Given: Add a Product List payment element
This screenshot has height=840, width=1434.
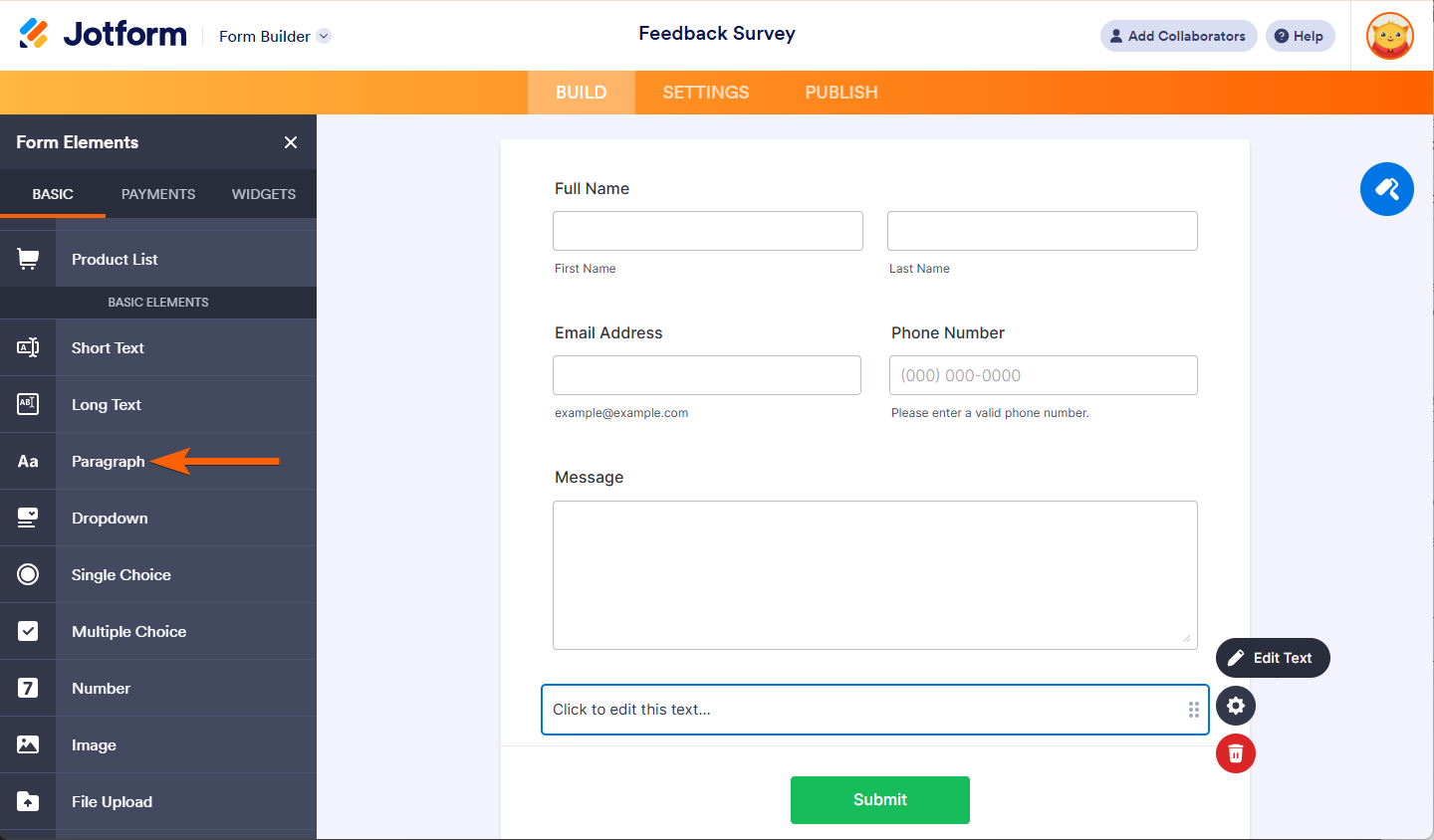Looking at the screenshot, I should click(x=115, y=259).
